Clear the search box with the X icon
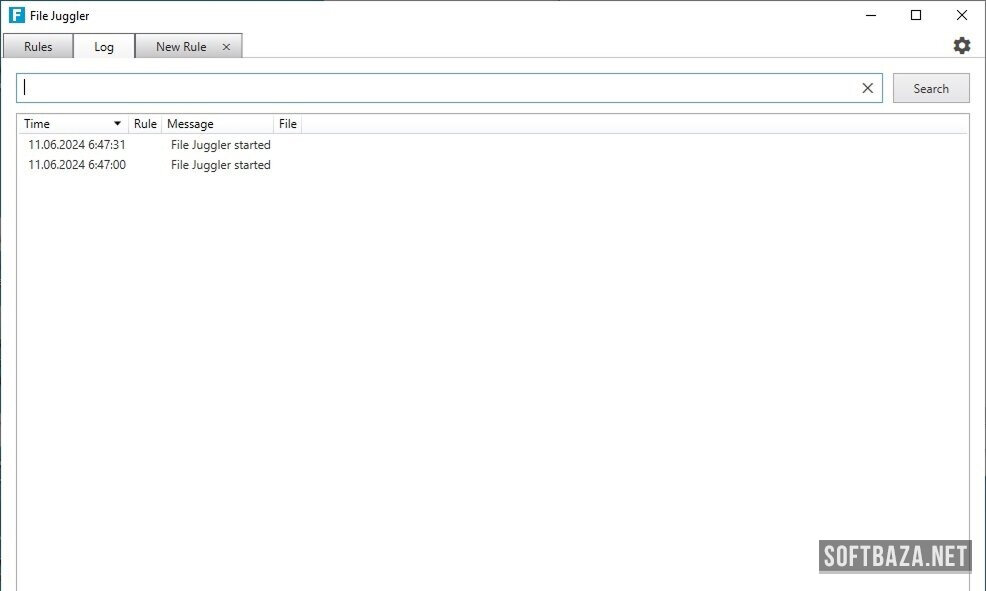 tap(867, 88)
